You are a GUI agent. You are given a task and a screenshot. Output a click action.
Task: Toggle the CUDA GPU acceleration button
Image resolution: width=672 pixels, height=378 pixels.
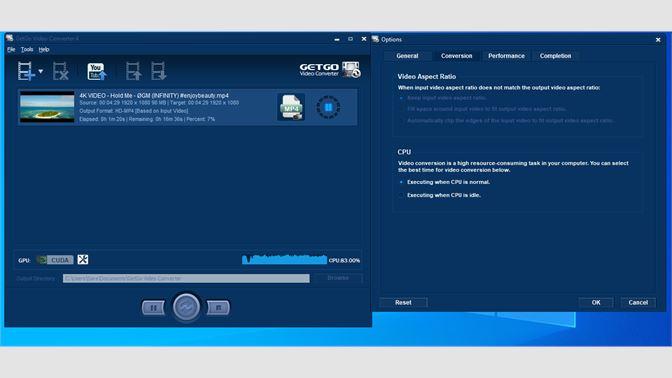coord(55,260)
